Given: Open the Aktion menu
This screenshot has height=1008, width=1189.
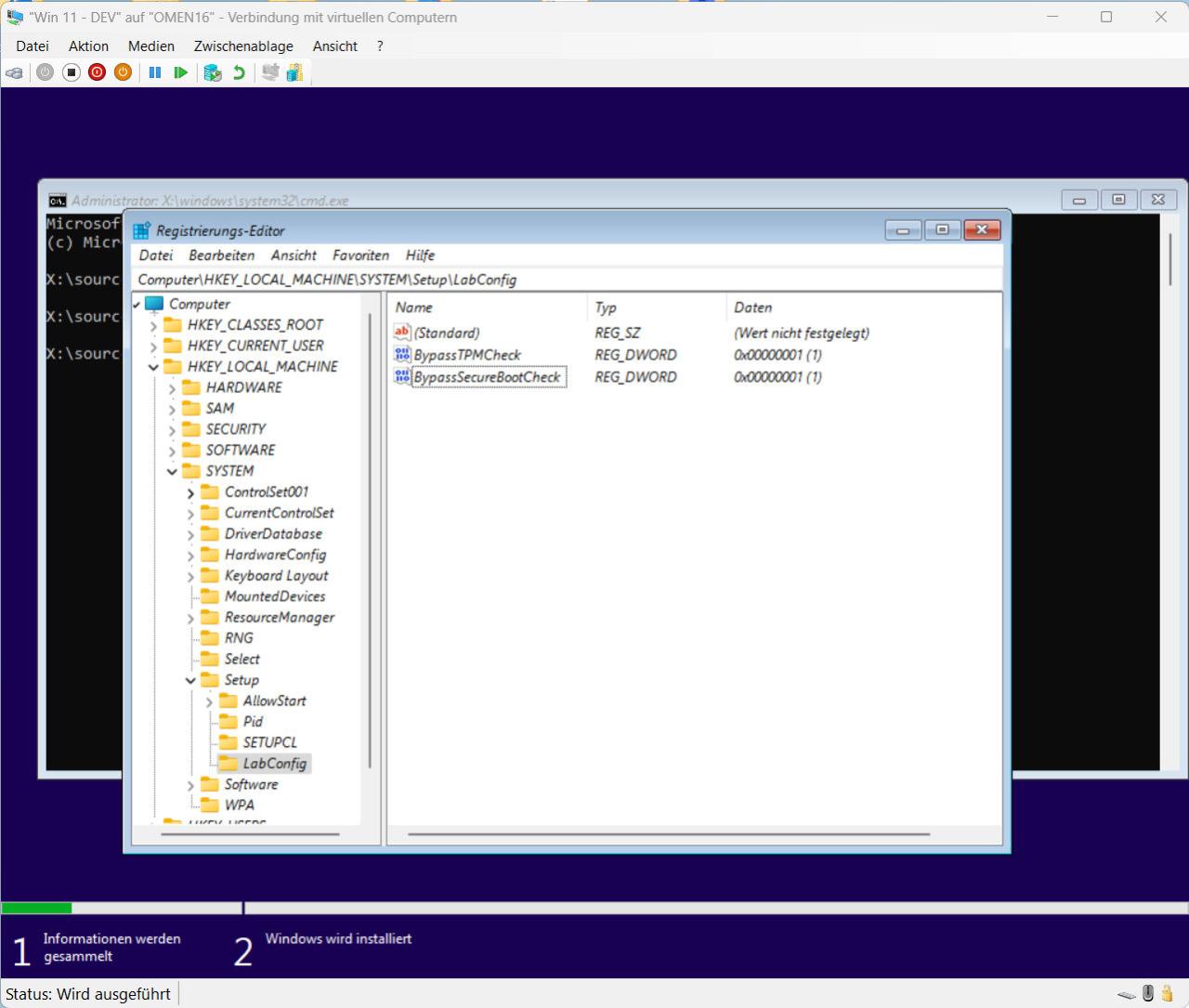Looking at the screenshot, I should (x=88, y=46).
